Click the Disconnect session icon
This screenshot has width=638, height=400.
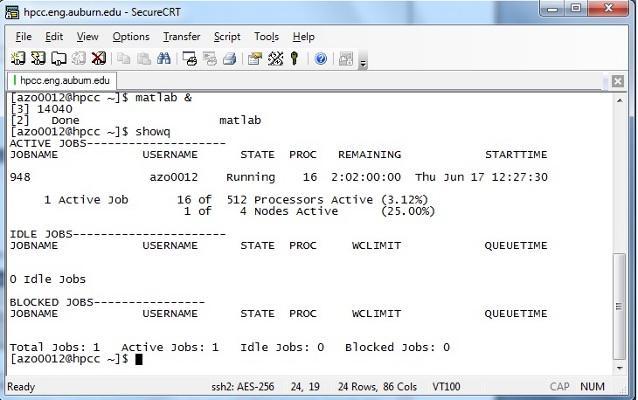click(99, 59)
